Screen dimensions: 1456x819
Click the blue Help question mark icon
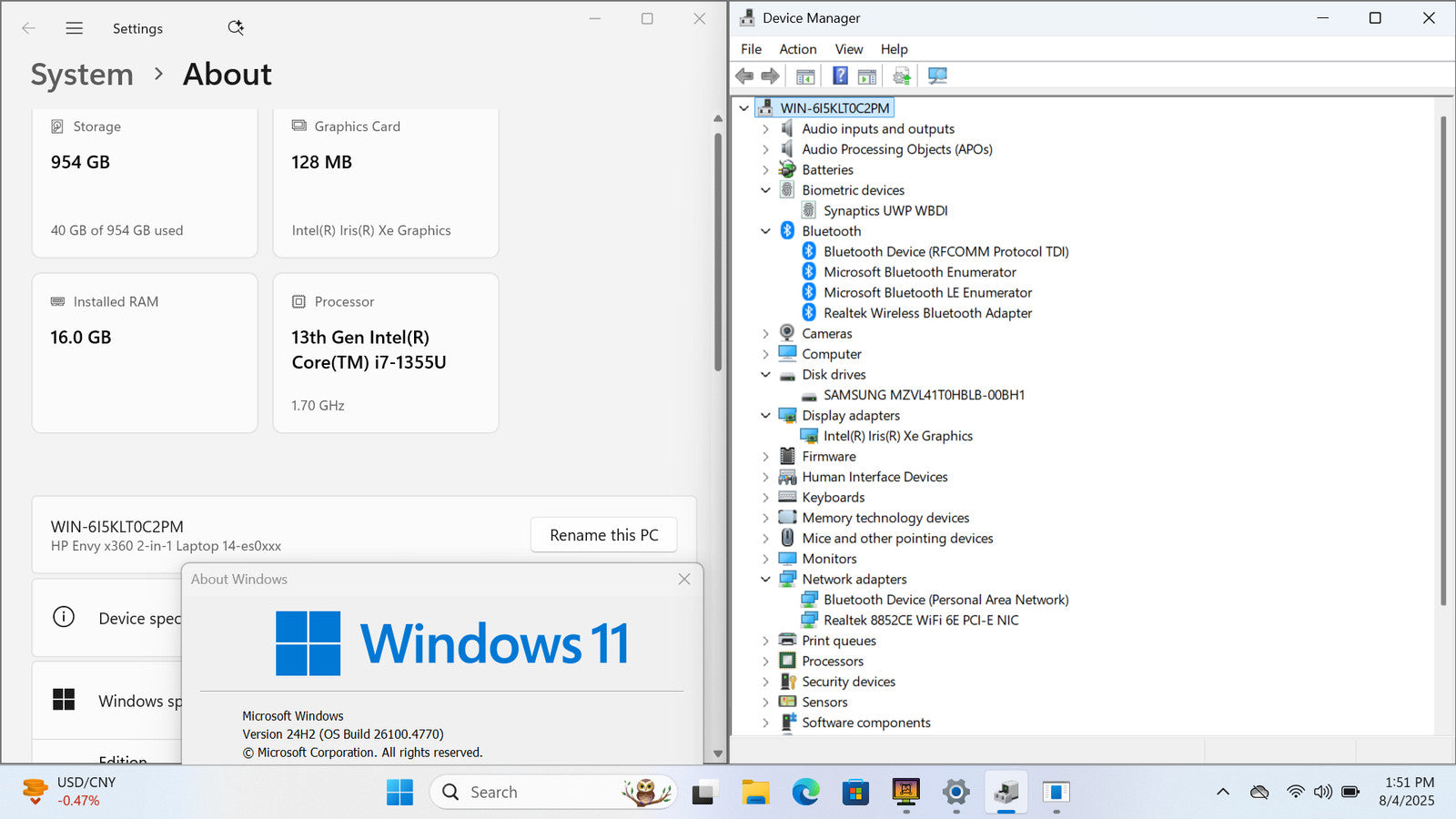coord(840,76)
